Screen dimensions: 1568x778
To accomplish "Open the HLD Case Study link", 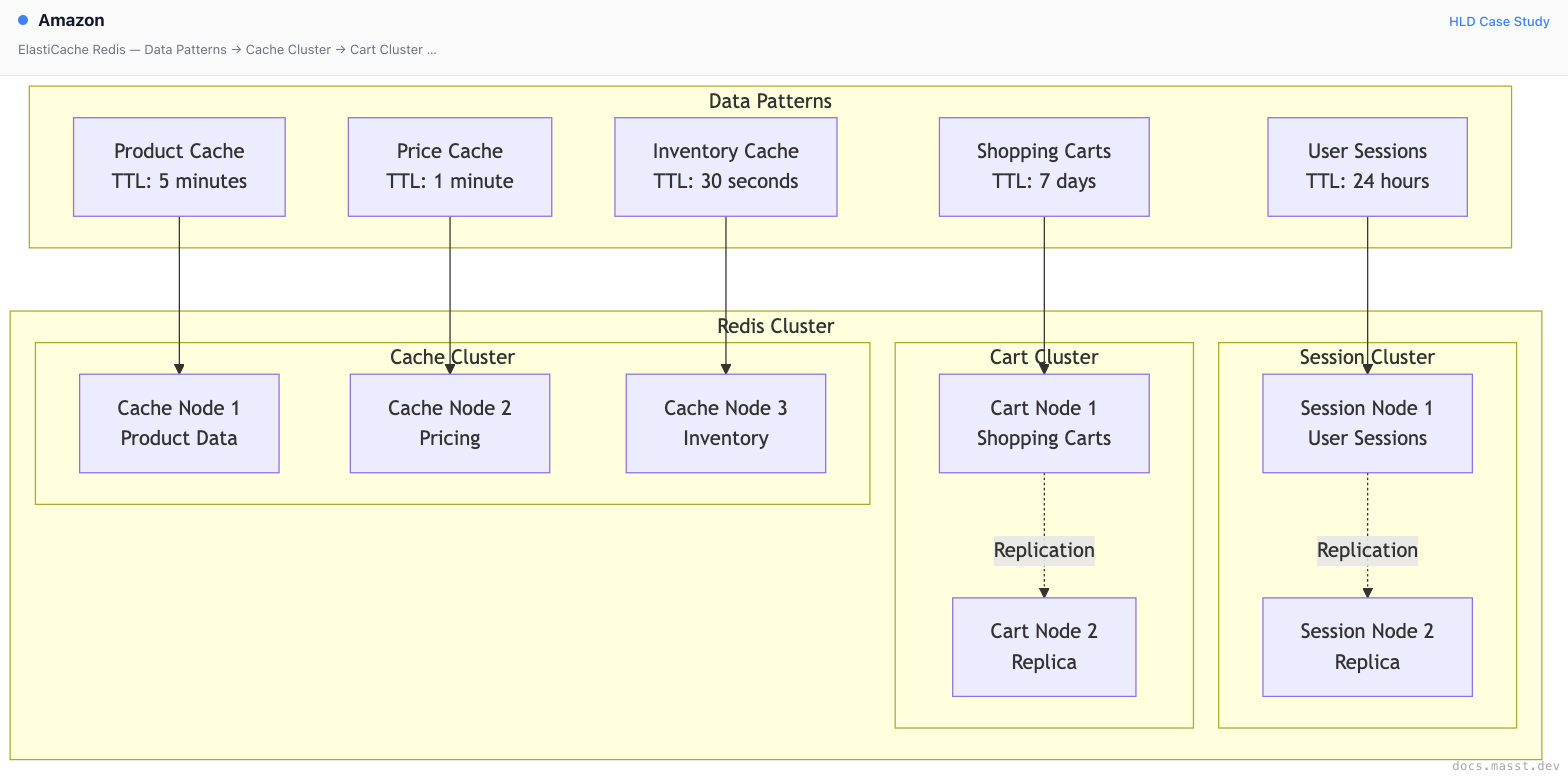I will pyautogui.click(x=1499, y=21).
